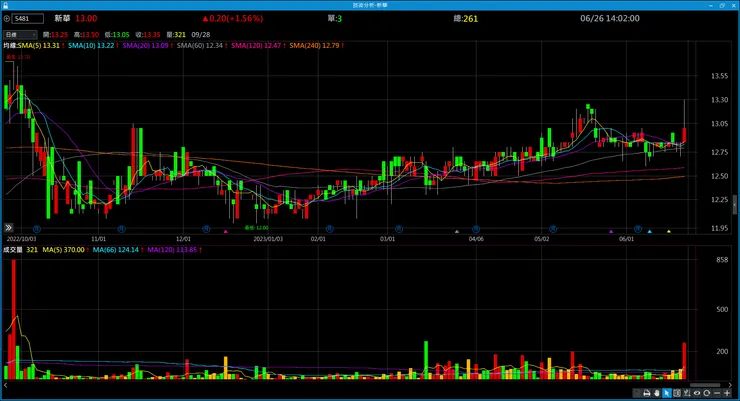The width and height of the screenshot is (740, 401).
Task: Click the refresh circle icon
Action: click(706, 393)
